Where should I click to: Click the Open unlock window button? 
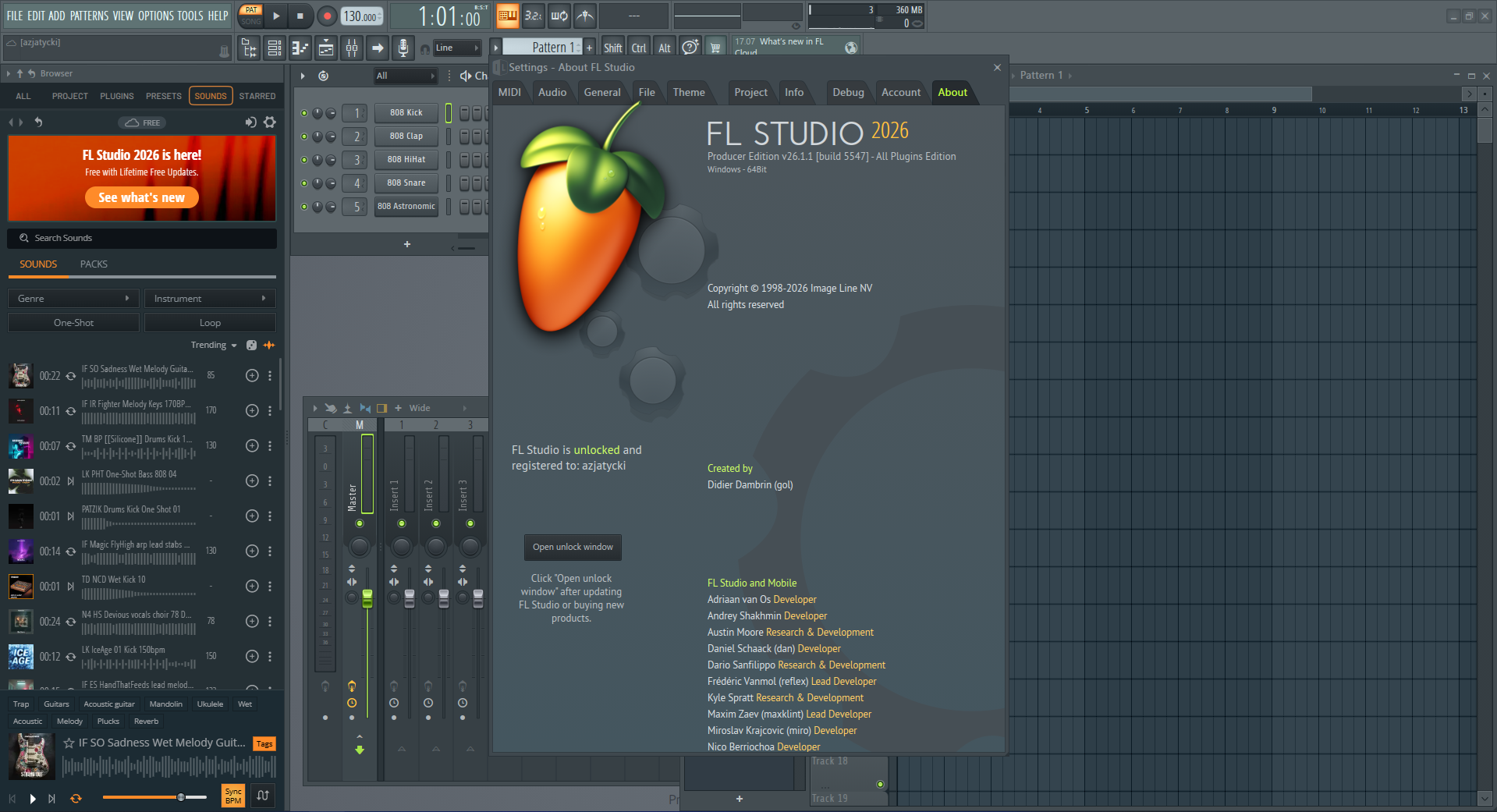(573, 547)
